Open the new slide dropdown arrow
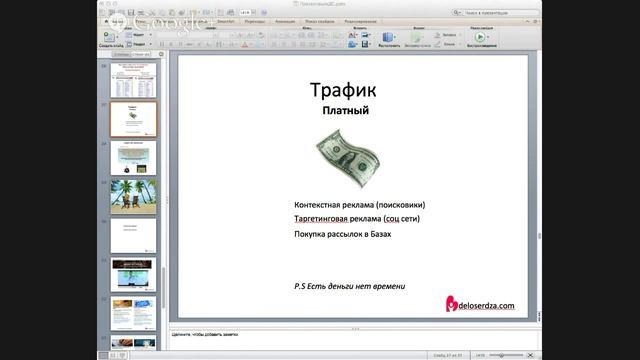The width and height of the screenshot is (640, 360). pos(117,38)
